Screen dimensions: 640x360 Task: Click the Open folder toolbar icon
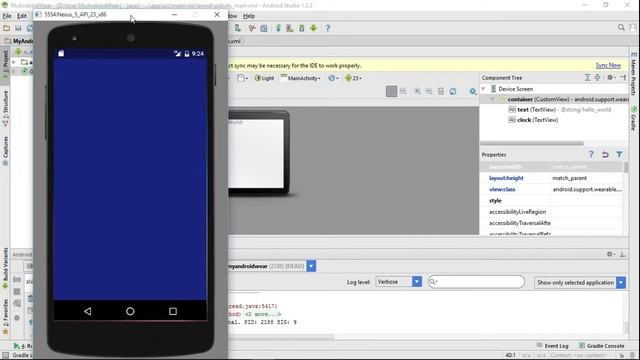coord(6,28)
